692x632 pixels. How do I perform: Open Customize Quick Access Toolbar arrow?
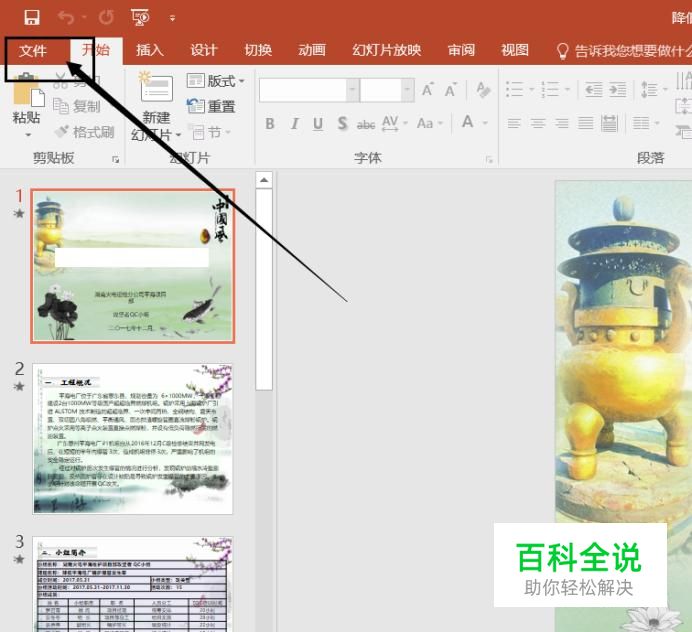[172, 18]
